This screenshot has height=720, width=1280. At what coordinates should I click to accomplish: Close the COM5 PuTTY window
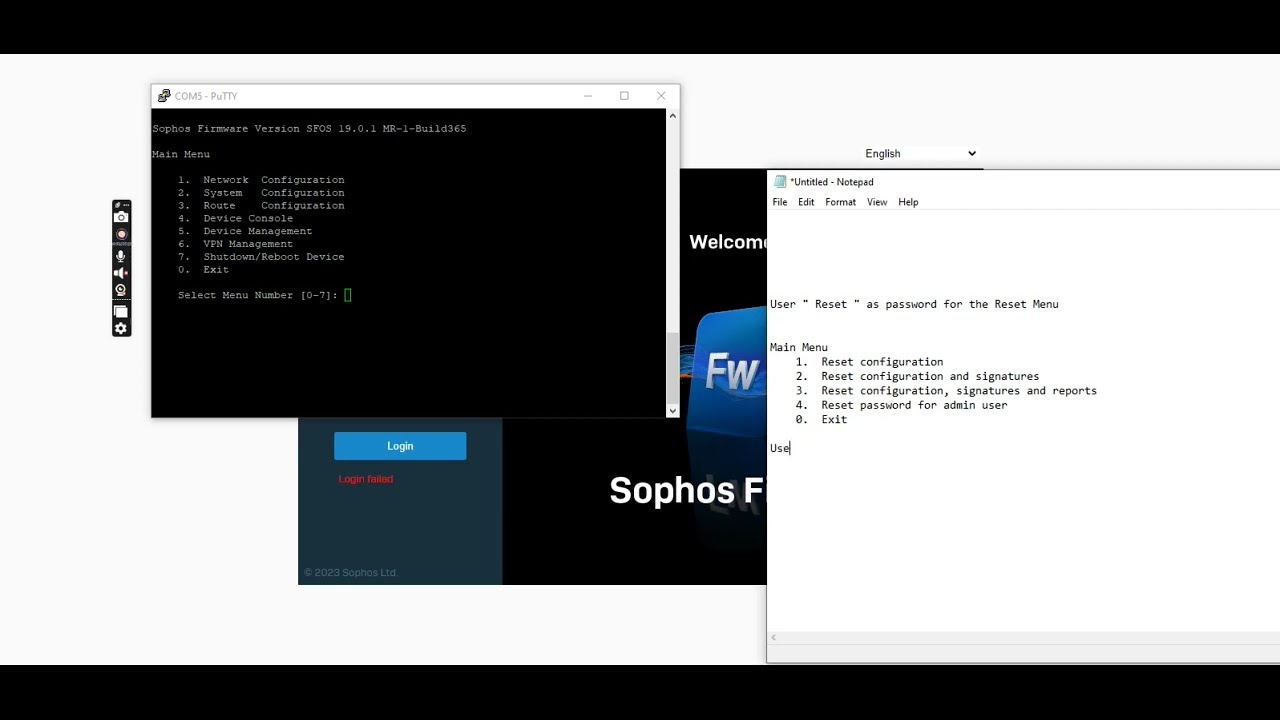click(661, 96)
